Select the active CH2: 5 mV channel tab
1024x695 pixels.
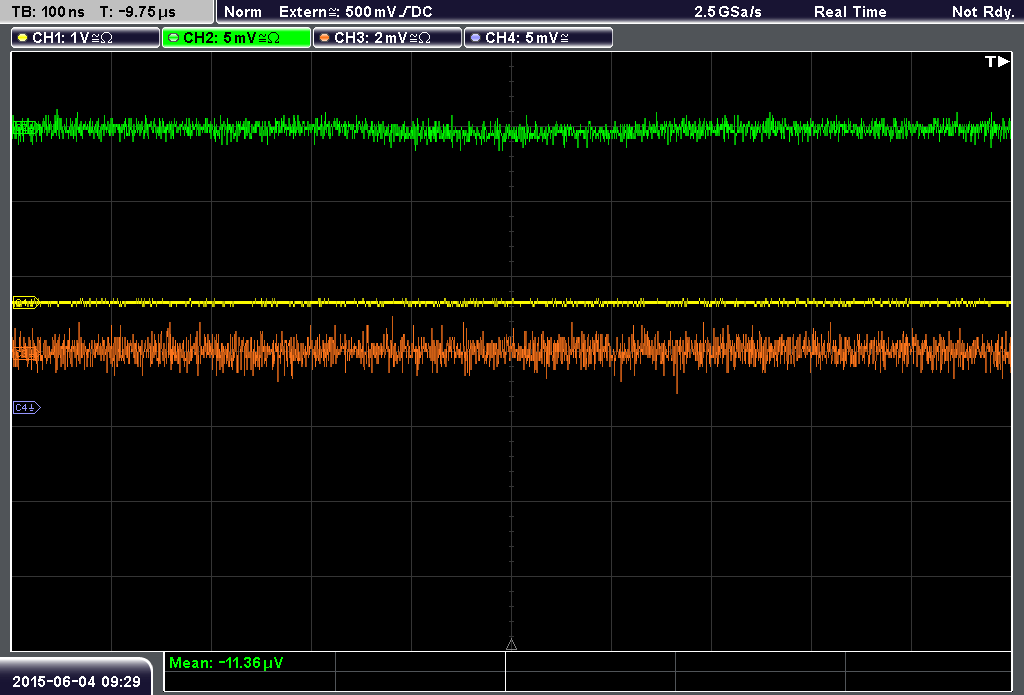pos(236,38)
